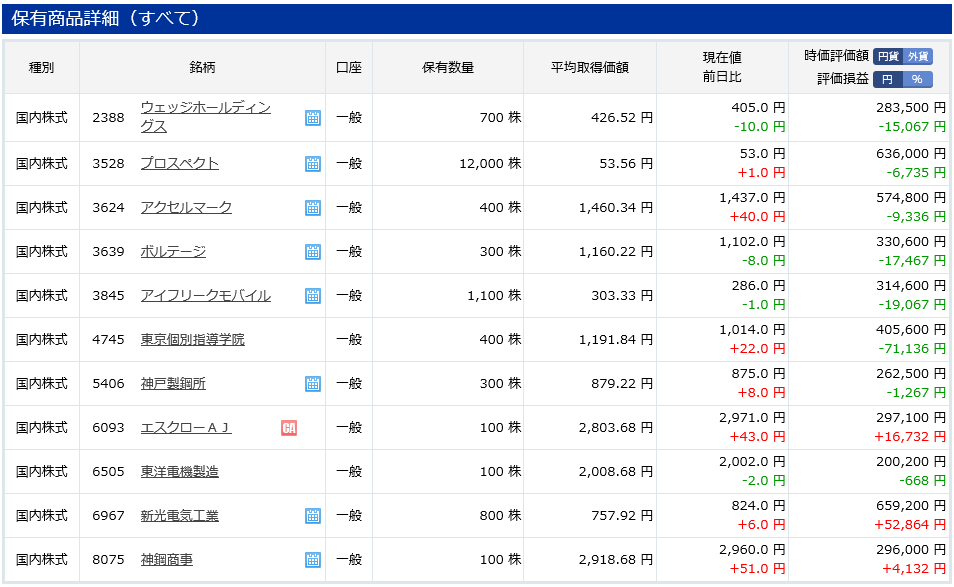Open アクセルマーク stock link
The width and height of the screenshot is (954, 587).
pos(186,207)
